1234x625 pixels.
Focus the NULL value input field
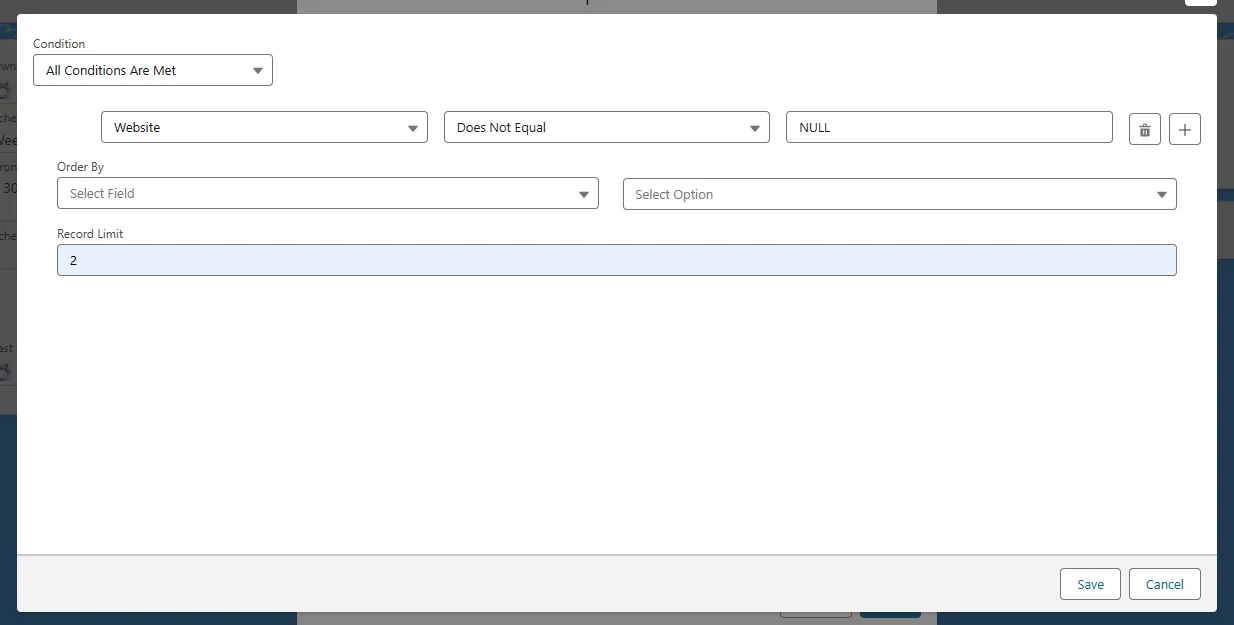click(948, 128)
